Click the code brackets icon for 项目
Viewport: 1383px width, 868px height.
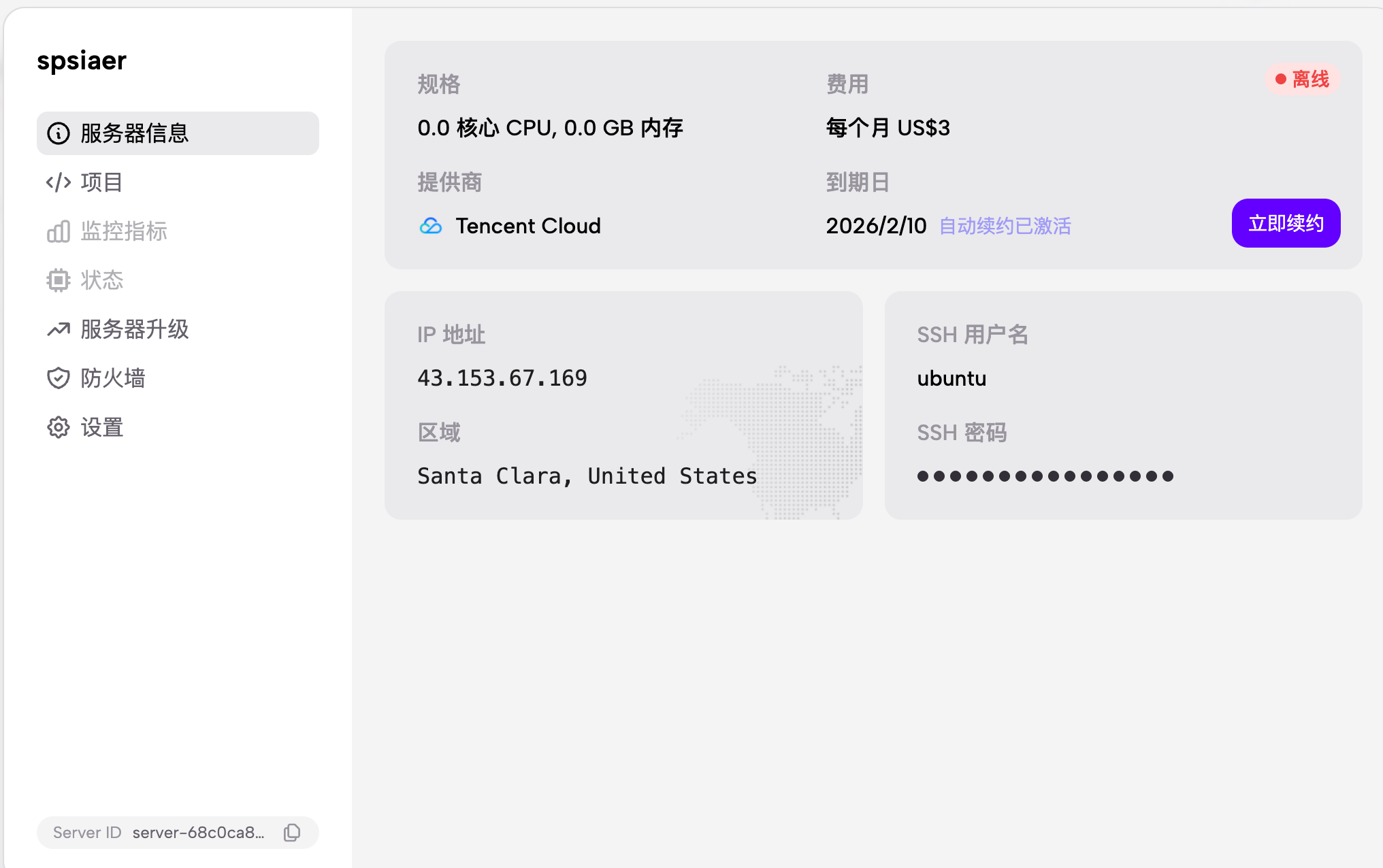point(59,182)
